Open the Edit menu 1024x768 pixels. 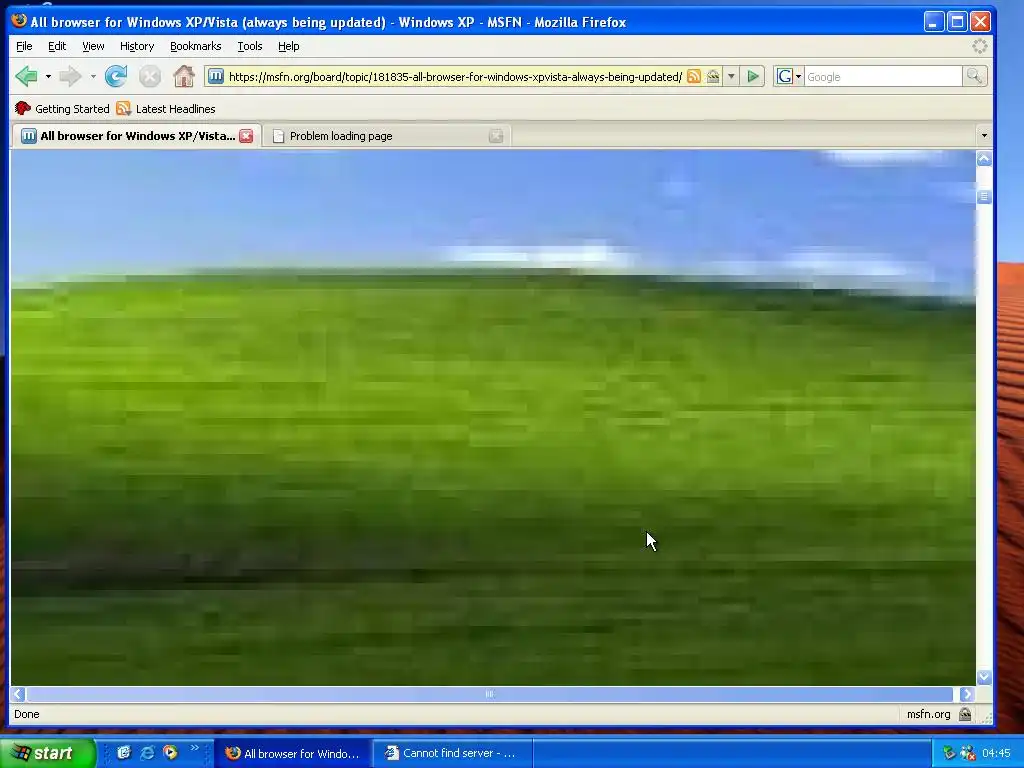(57, 46)
